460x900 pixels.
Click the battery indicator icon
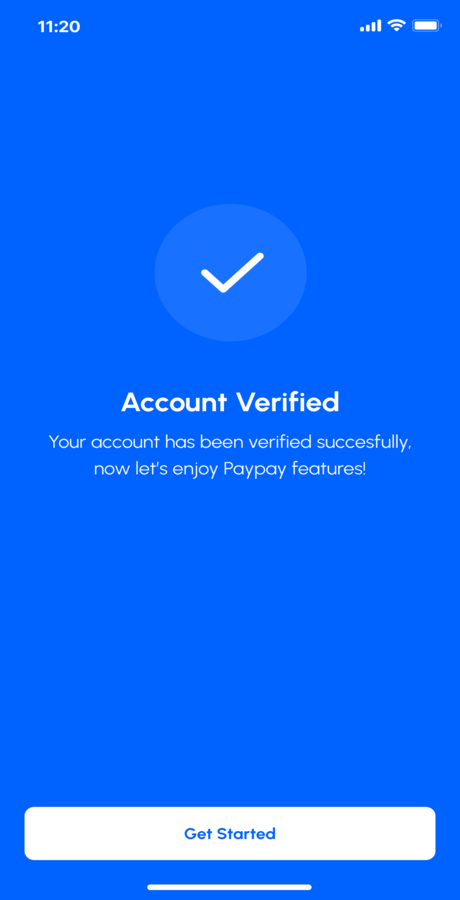427,25
